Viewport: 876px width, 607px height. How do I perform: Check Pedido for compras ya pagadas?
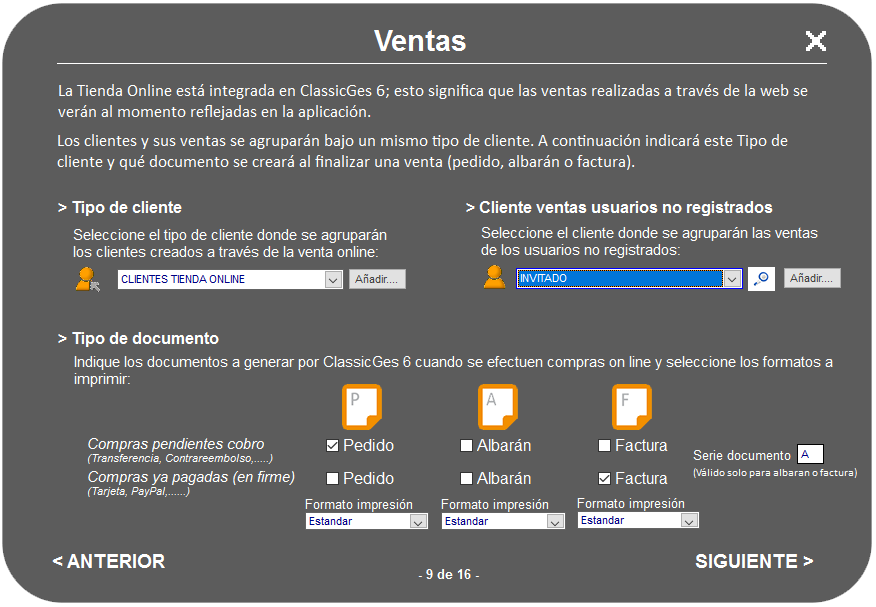pos(333,478)
